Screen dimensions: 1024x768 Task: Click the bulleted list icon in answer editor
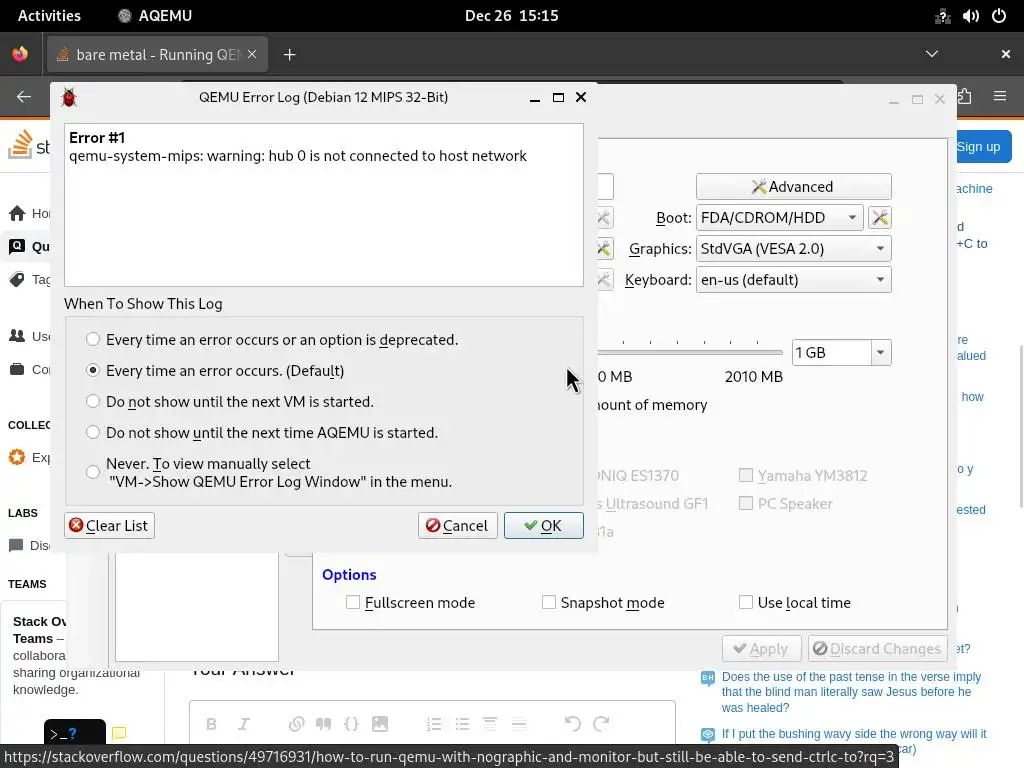(x=462, y=724)
